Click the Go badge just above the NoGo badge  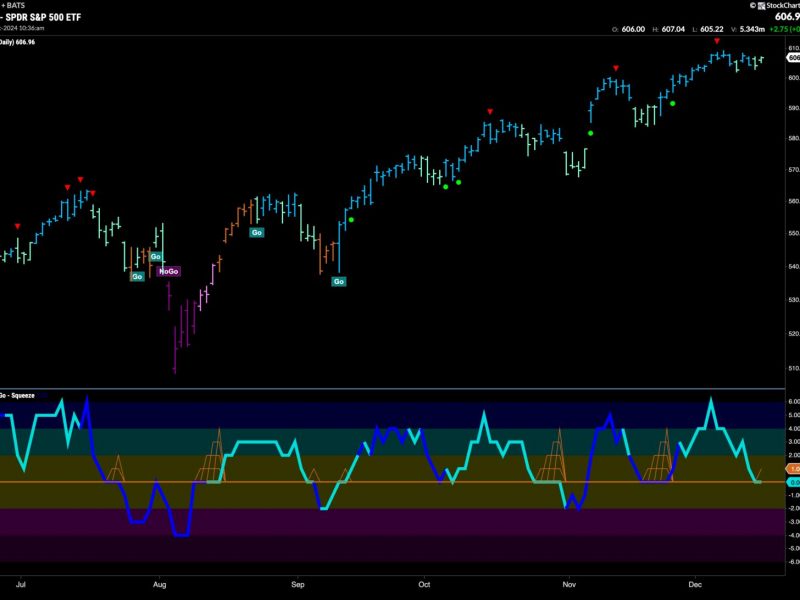coord(156,257)
